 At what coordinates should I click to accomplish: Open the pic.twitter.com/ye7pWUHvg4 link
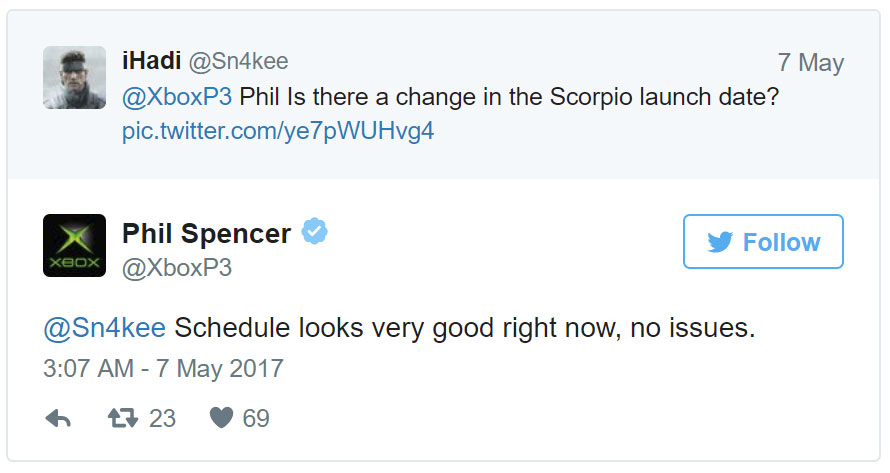[278, 131]
